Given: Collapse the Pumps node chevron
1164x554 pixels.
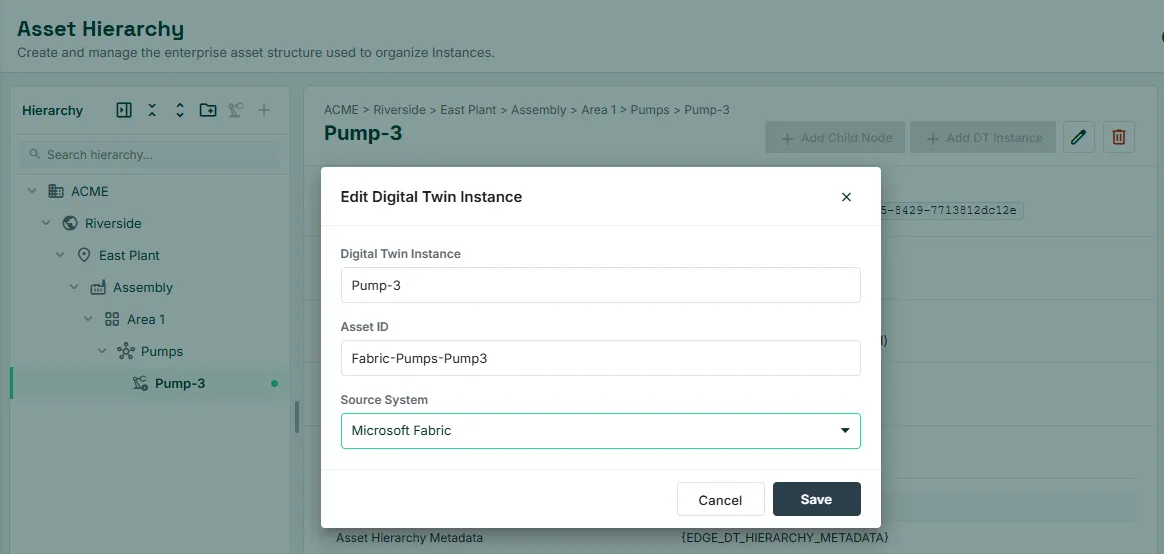Looking at the screenshot, I should tap(102, 351).
